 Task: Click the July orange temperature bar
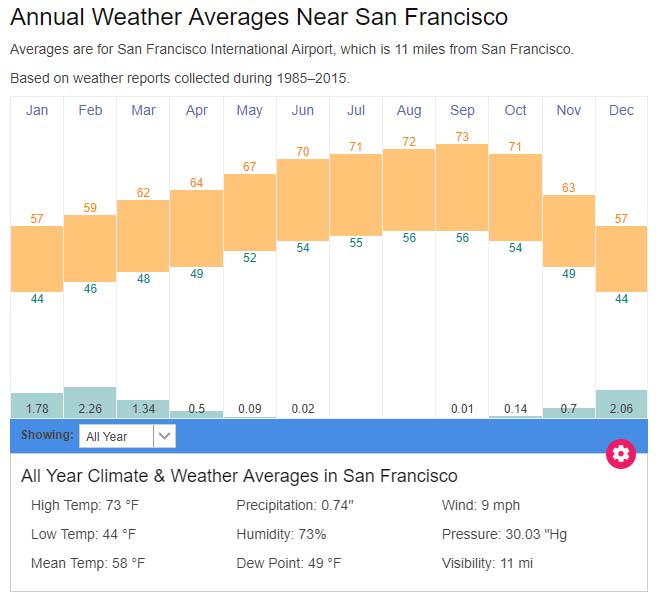pos(356,194)
